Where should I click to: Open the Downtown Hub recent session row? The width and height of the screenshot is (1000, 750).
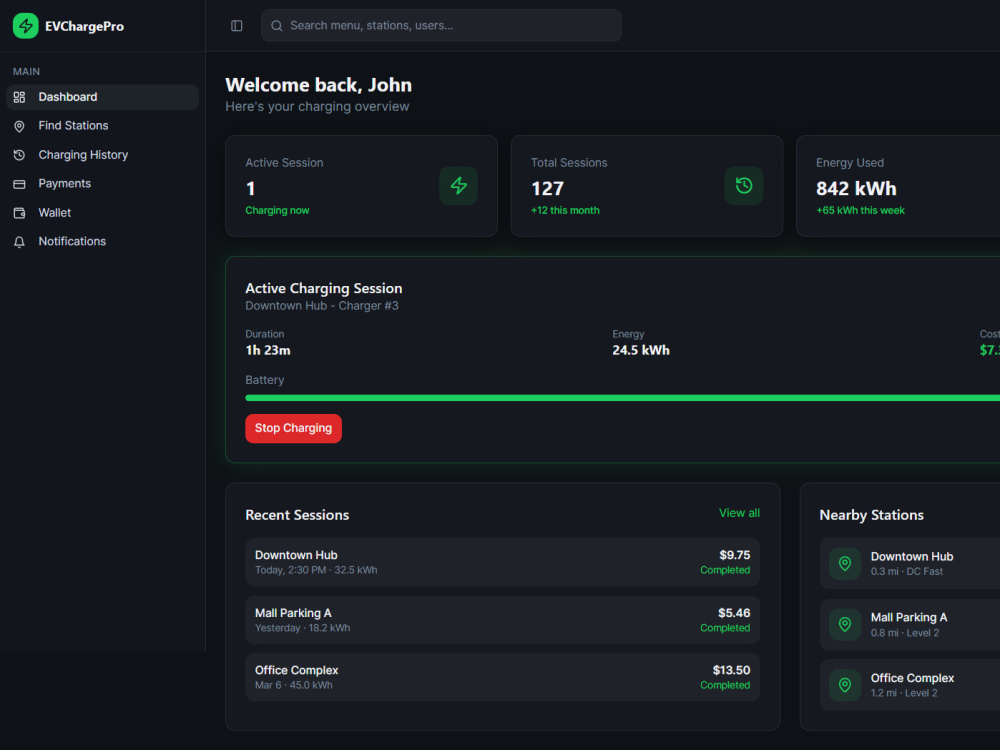point(503,562)
